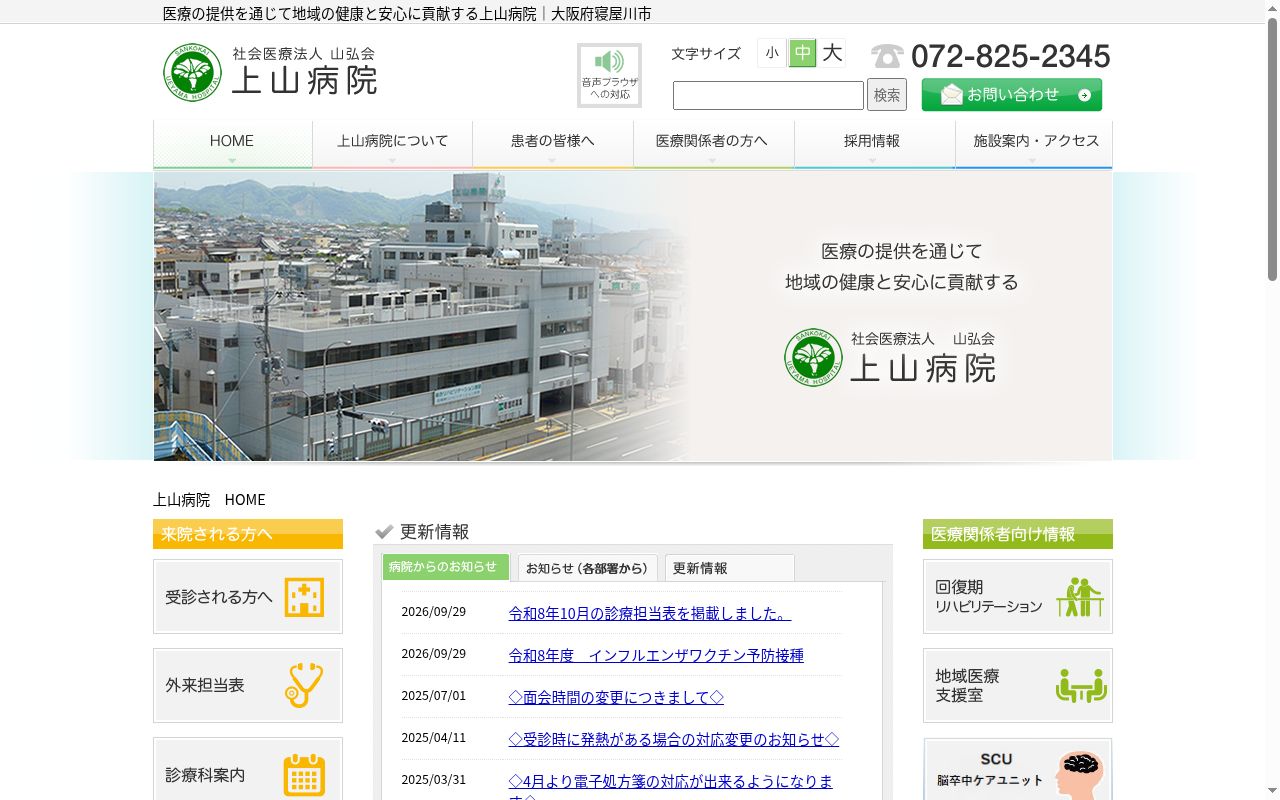The width and height of the screenshot is (1280, 800).
Task: Open the 医療関係者の方へ menu
Action: pos(714,145)
